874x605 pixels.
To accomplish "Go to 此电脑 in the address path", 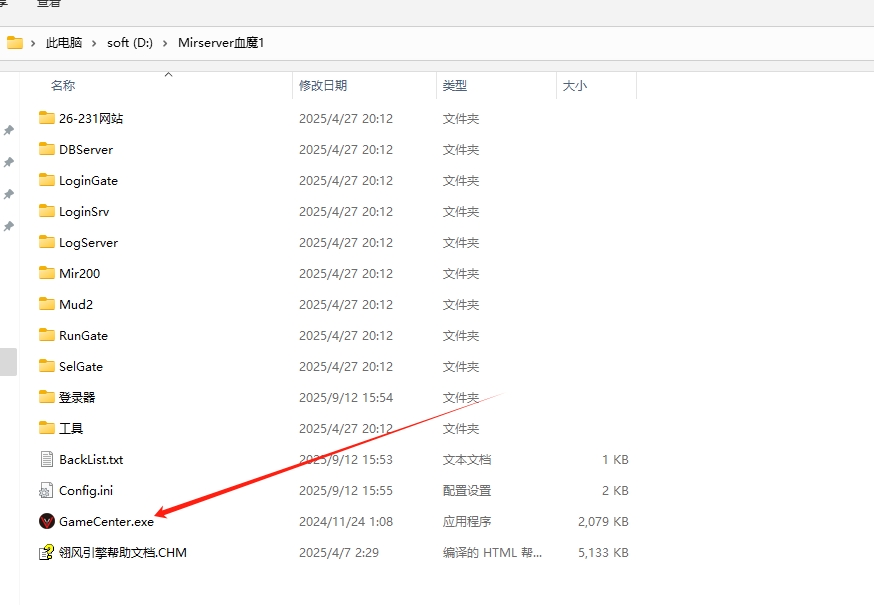I will coord(64,43).
